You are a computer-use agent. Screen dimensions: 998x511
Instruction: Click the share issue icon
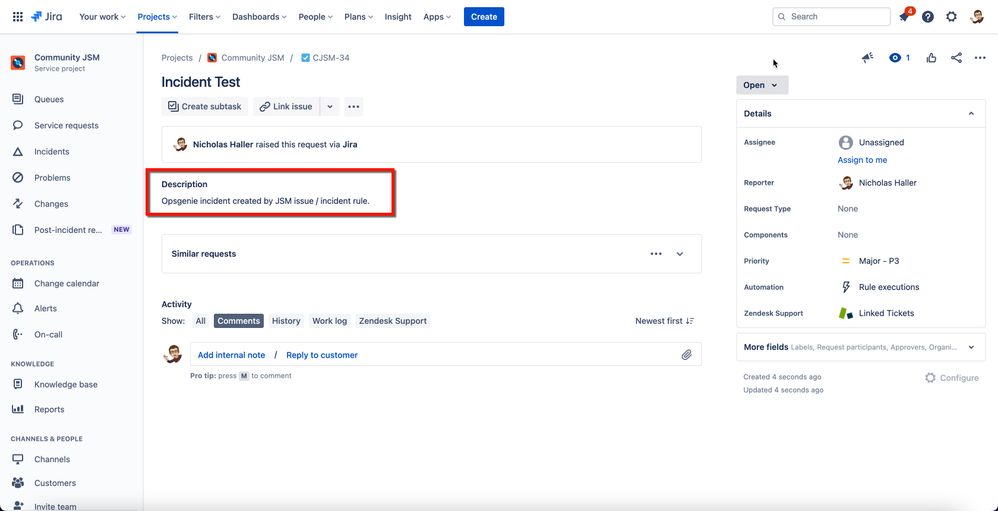point(956,58)
